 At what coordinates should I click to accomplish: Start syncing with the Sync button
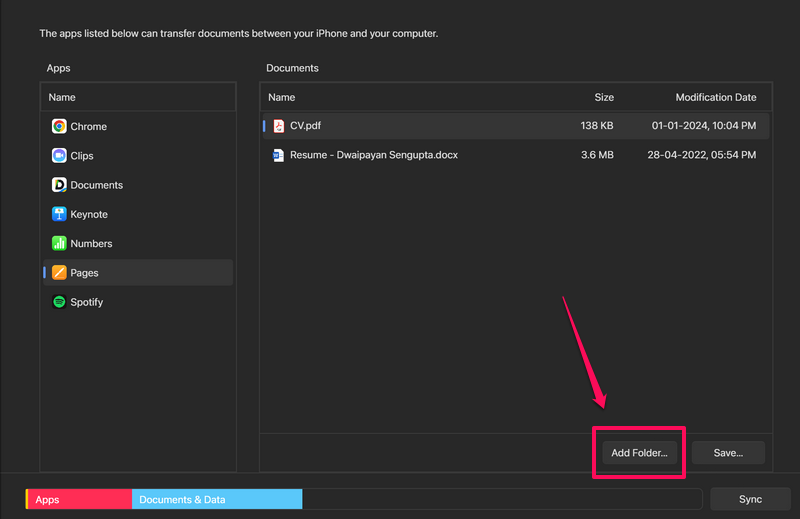750,499
